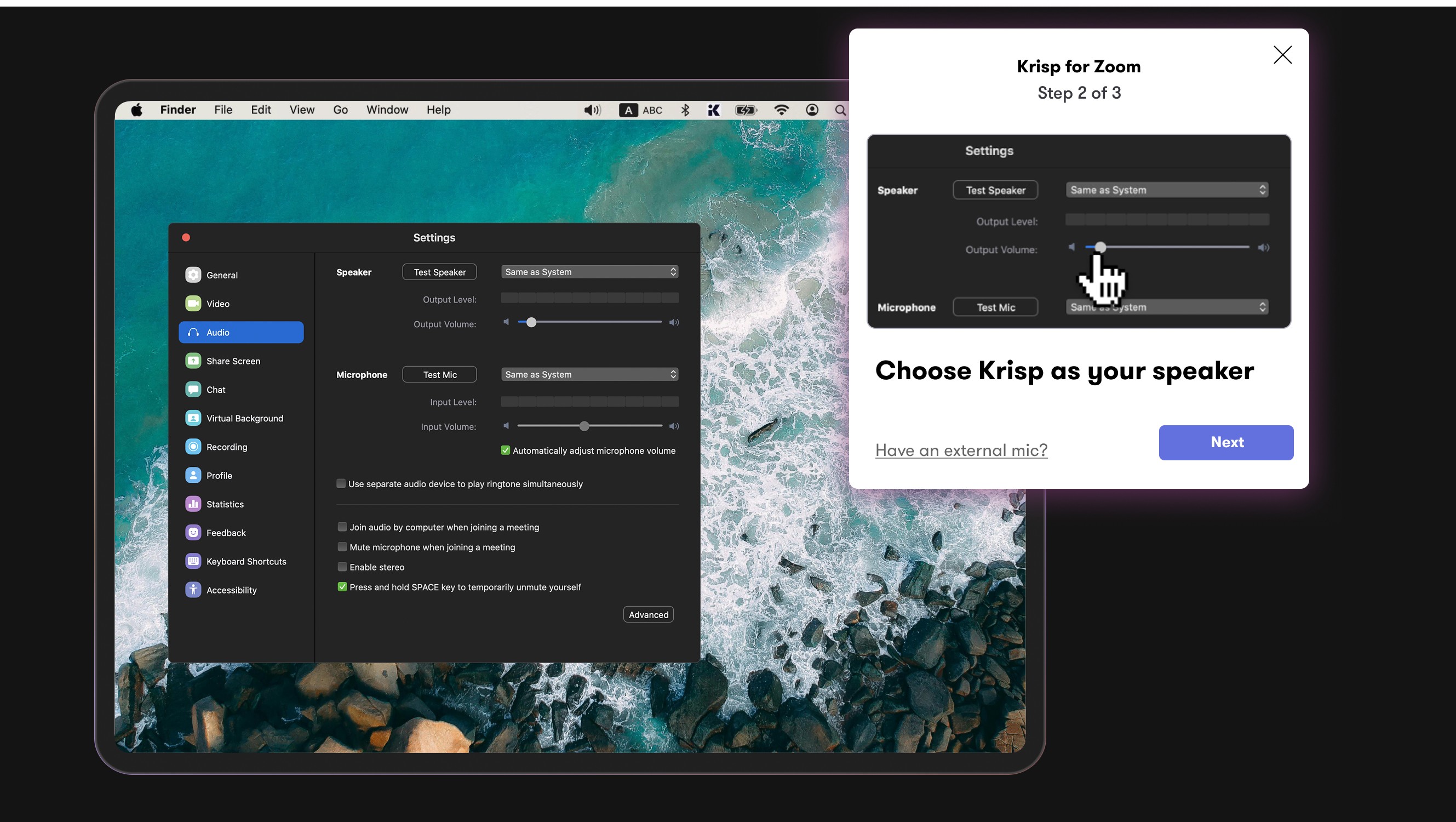
Task: Check Join audio by computer when joining
Action: coord(342,527)
